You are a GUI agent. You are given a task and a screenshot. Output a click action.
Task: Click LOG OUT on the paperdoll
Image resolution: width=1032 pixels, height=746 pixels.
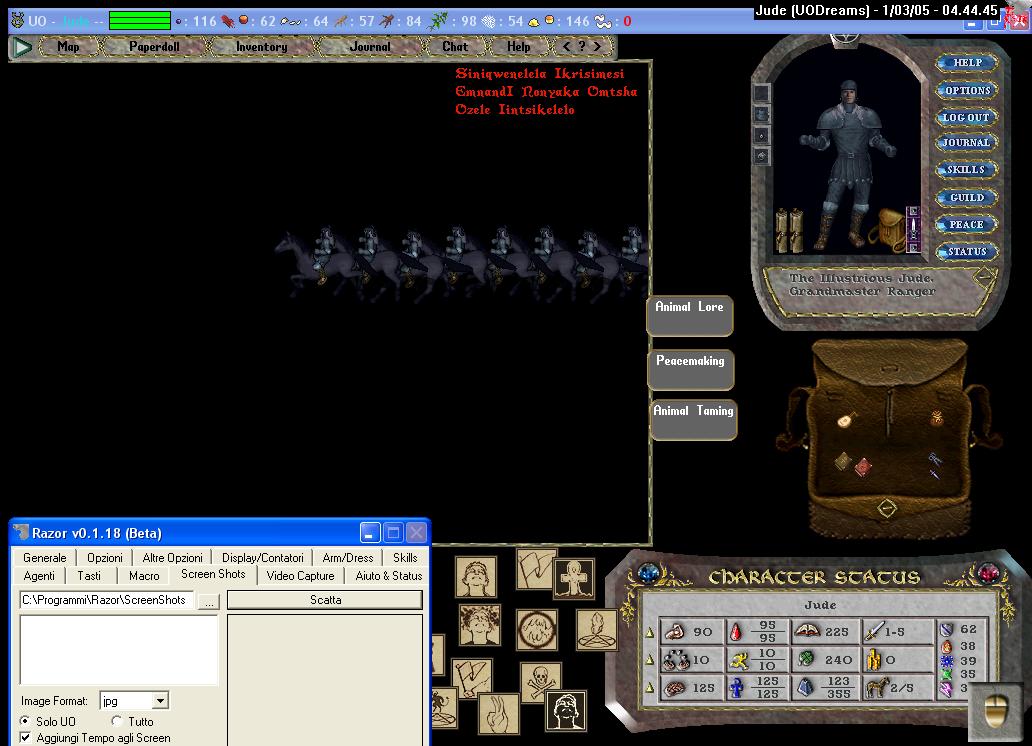pyautogui.click(x=966, y=117)
